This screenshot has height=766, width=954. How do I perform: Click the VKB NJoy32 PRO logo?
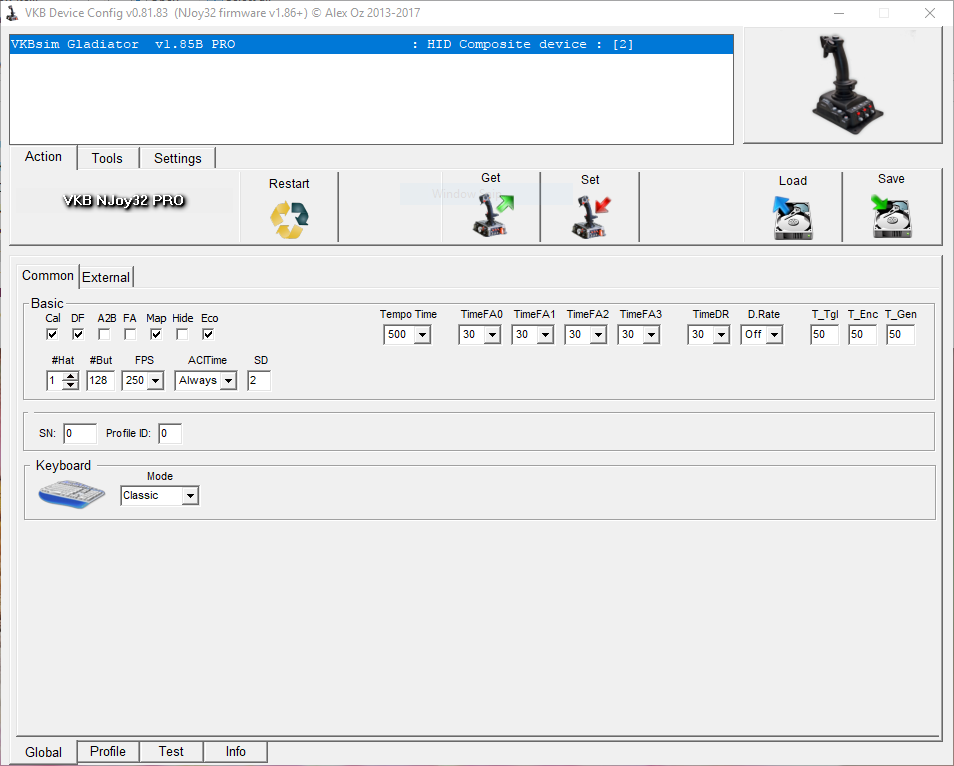[x=124, y=200]
